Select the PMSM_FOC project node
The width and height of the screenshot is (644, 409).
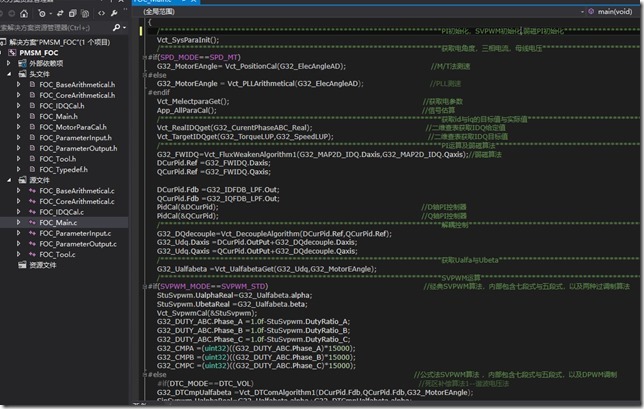[39, 53]
